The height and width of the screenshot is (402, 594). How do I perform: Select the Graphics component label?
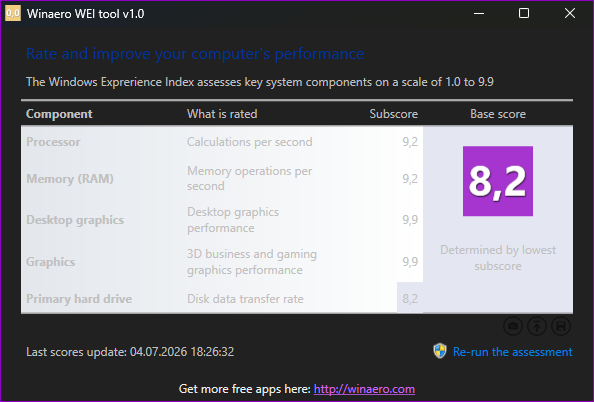50,262
